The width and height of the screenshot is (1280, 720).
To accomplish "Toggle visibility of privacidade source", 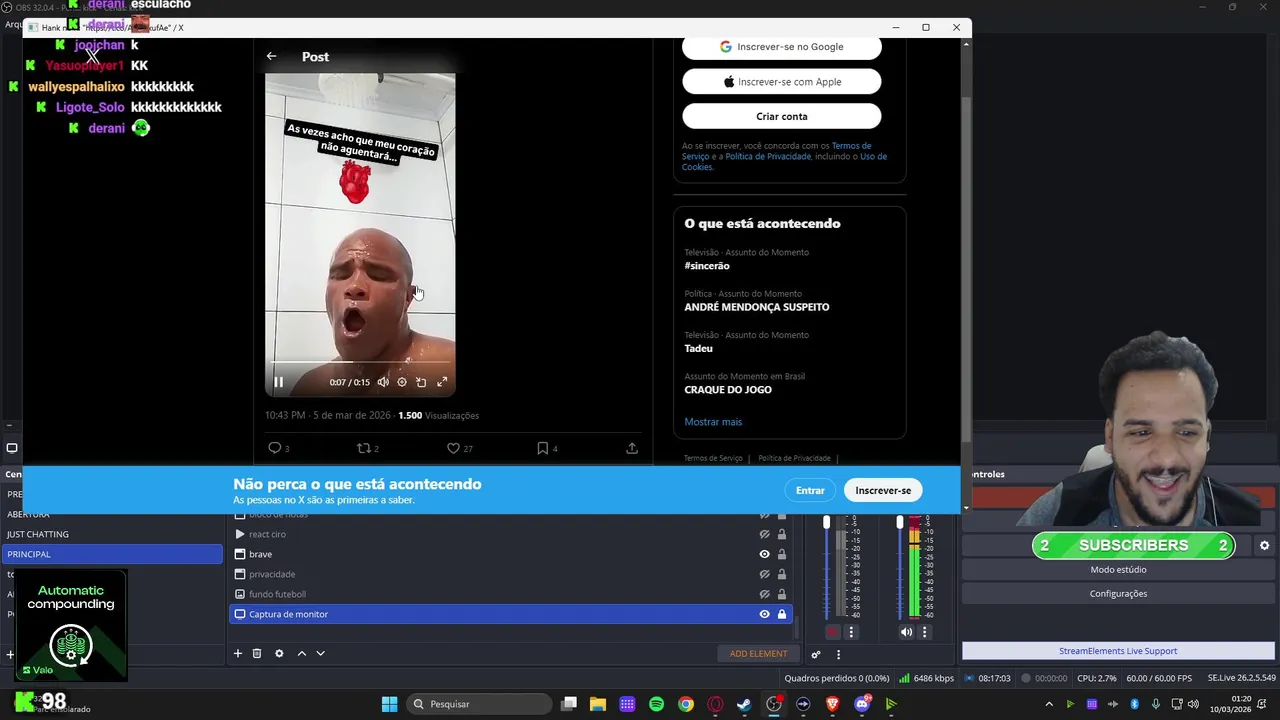I will pos(764,574).
